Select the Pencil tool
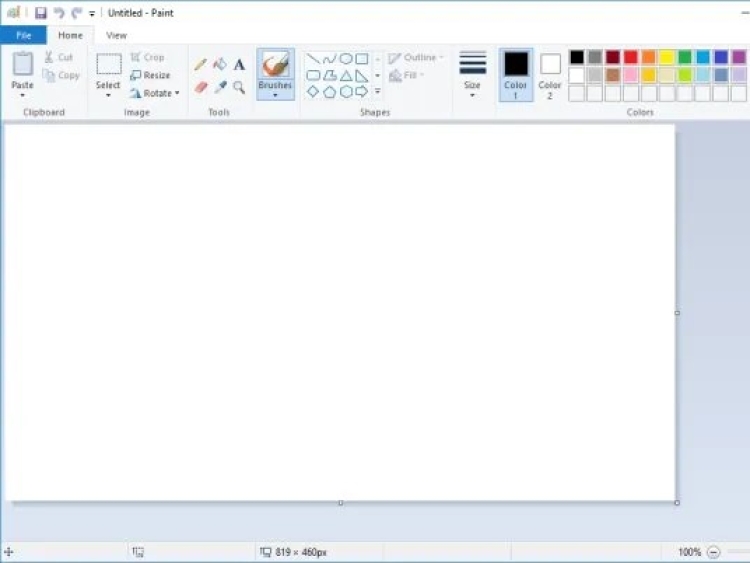 [x=200, y=64]
